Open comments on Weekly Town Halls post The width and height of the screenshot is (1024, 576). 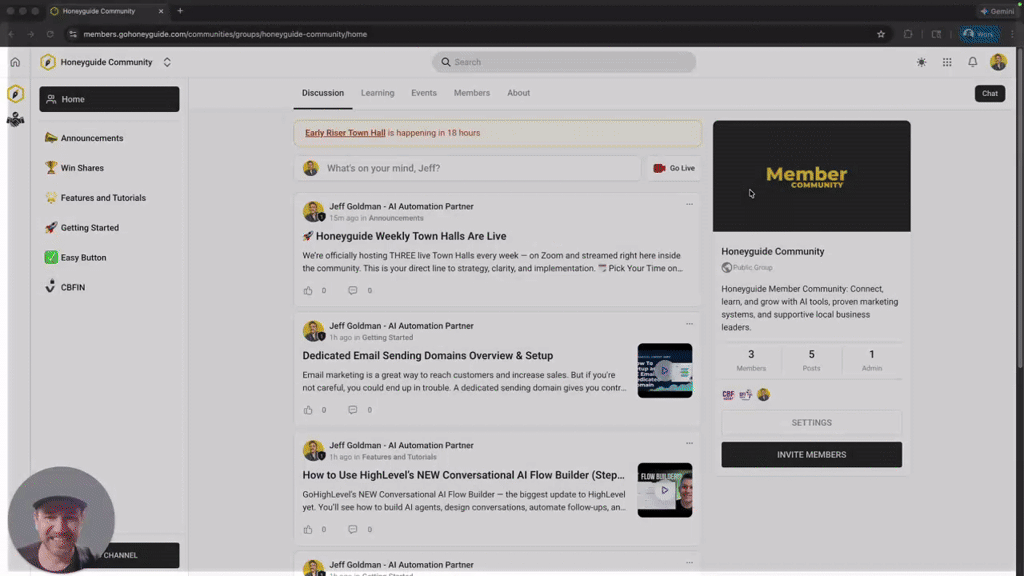tap(353, 291)
